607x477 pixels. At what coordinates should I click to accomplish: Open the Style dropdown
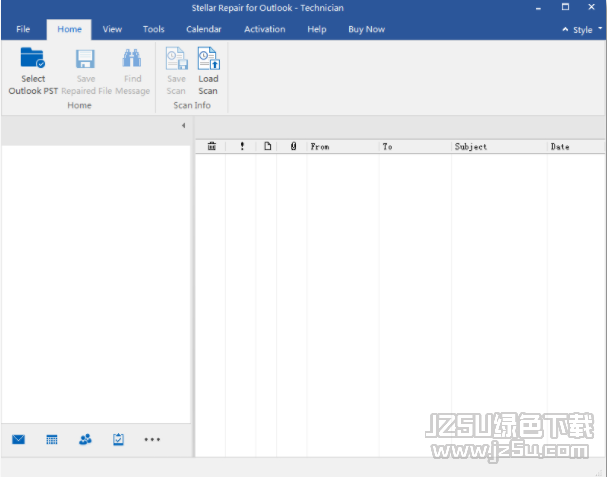587,30
